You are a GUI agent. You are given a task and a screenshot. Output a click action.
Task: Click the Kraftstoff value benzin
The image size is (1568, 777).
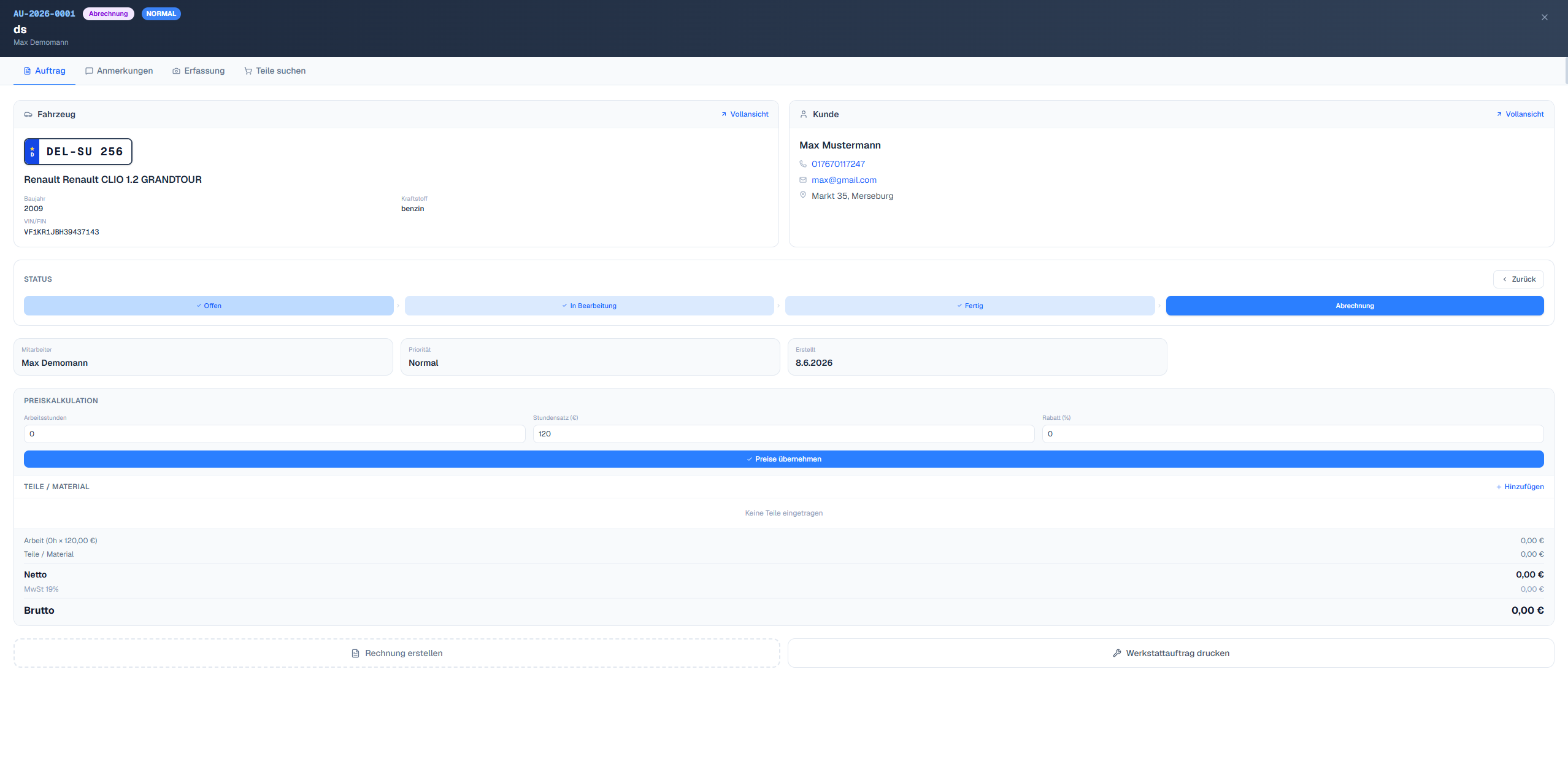coord(412,209)
